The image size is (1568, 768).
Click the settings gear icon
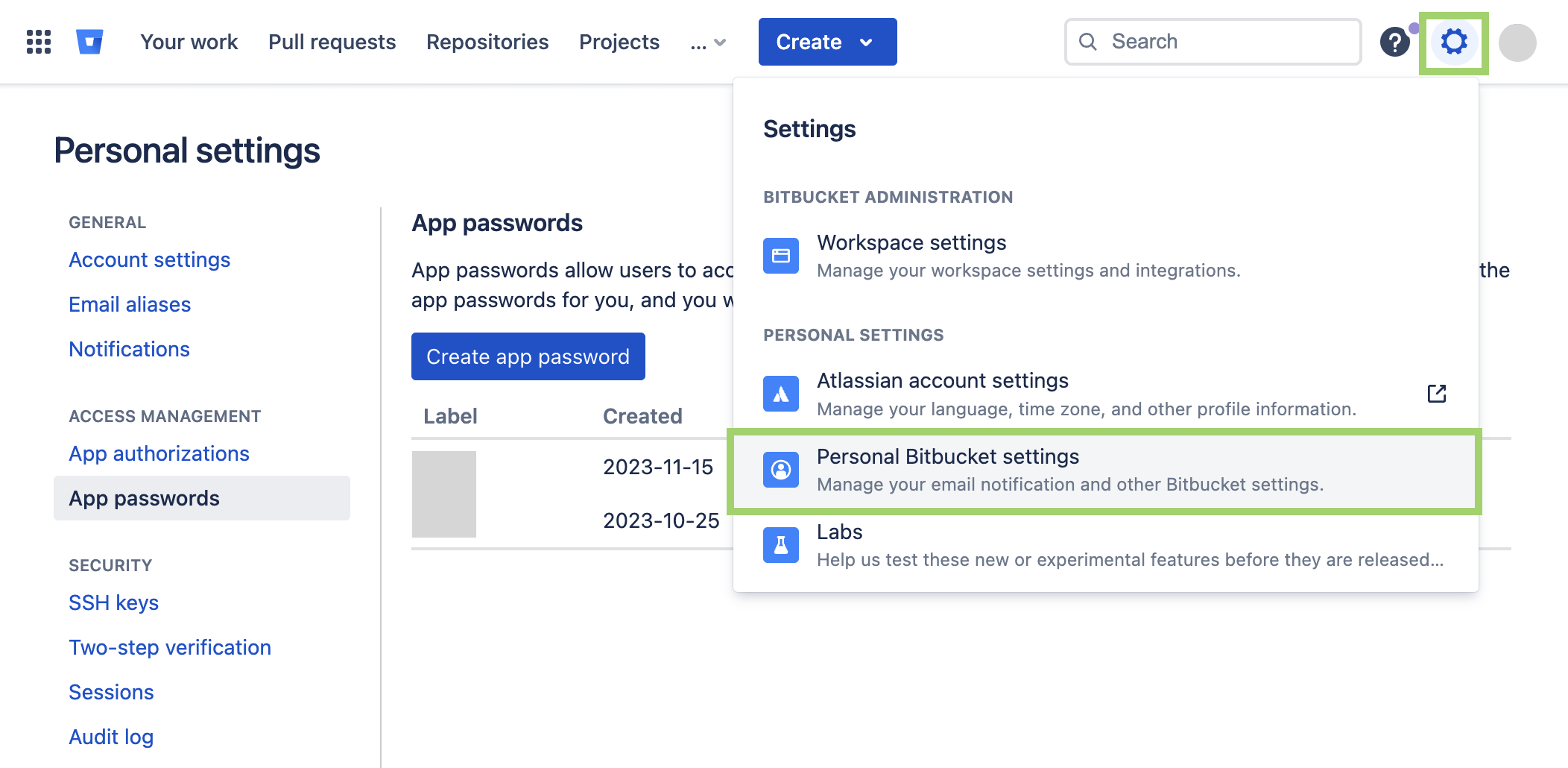[1453, 43]
